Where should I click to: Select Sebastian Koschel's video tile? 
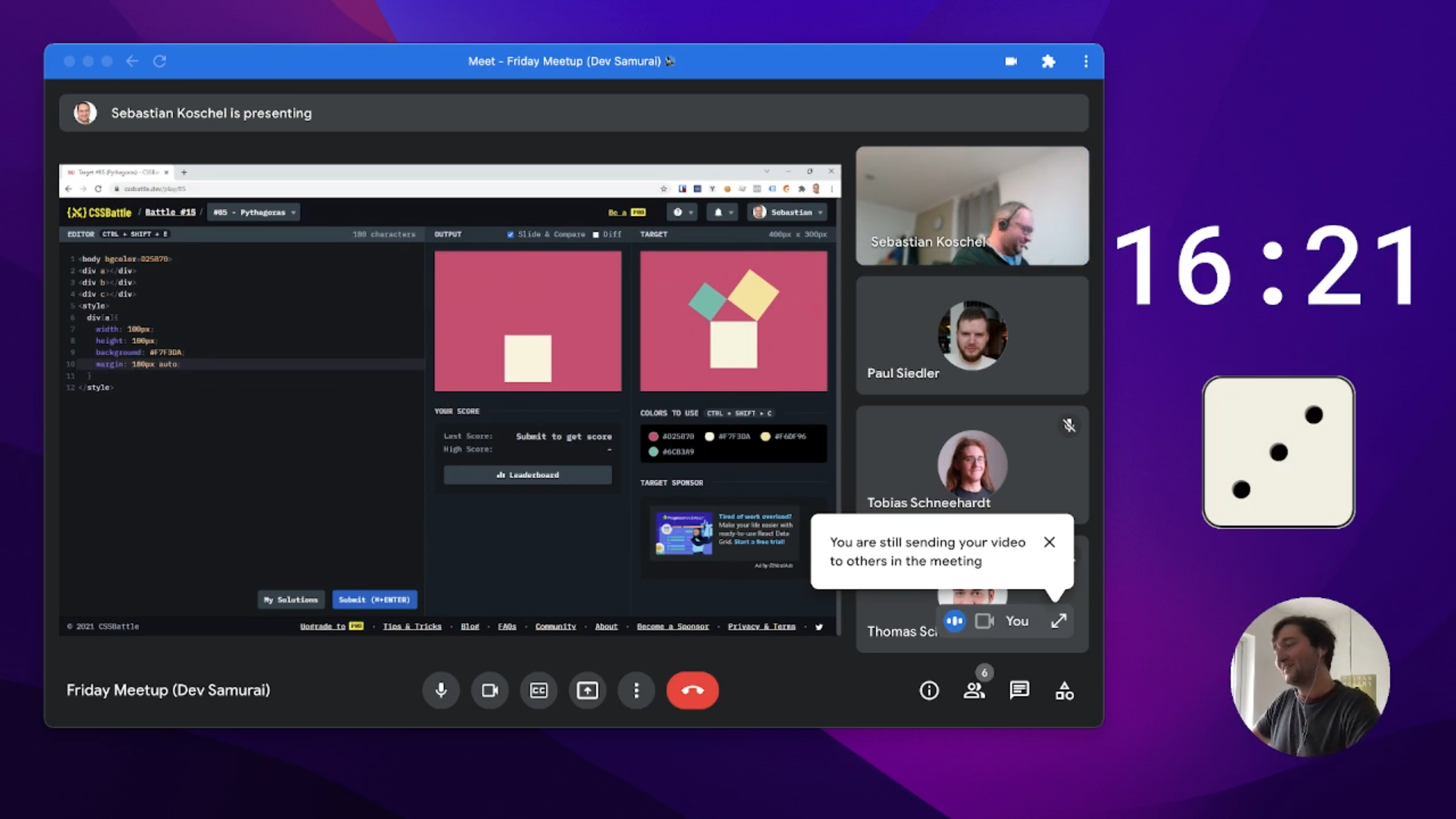972,206
